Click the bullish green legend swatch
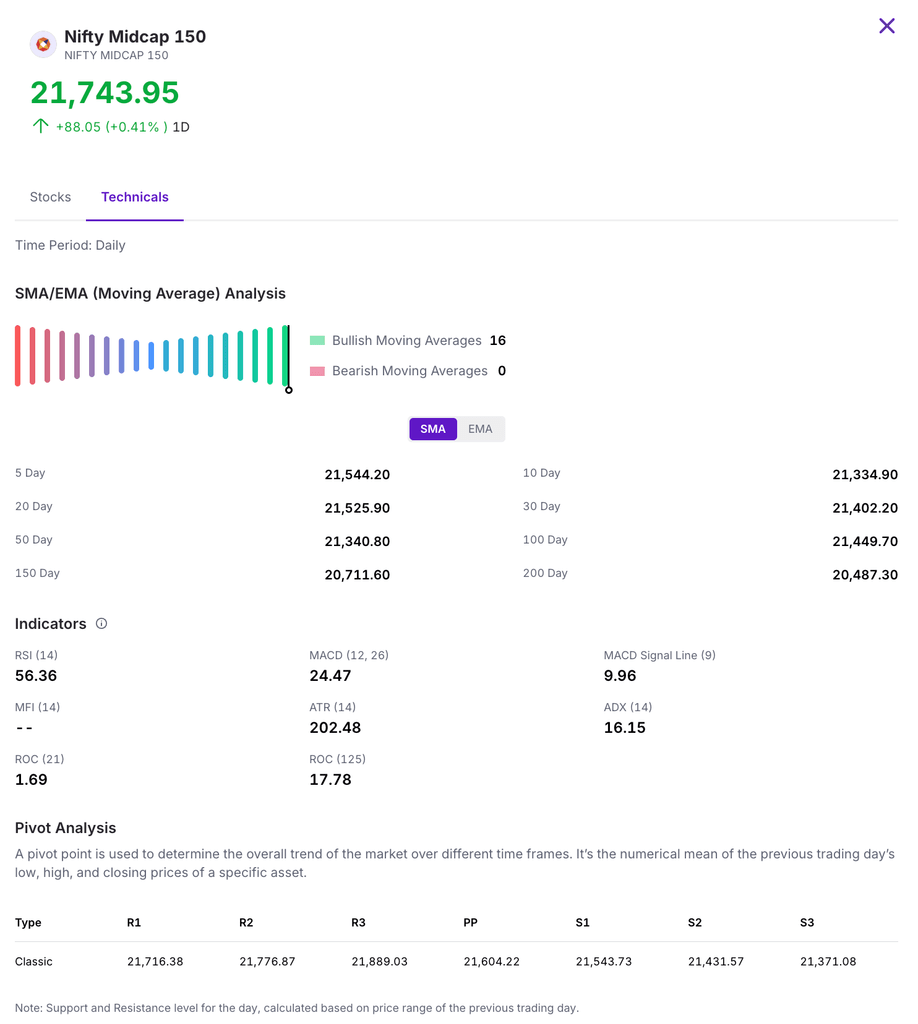 click(318, 341)
